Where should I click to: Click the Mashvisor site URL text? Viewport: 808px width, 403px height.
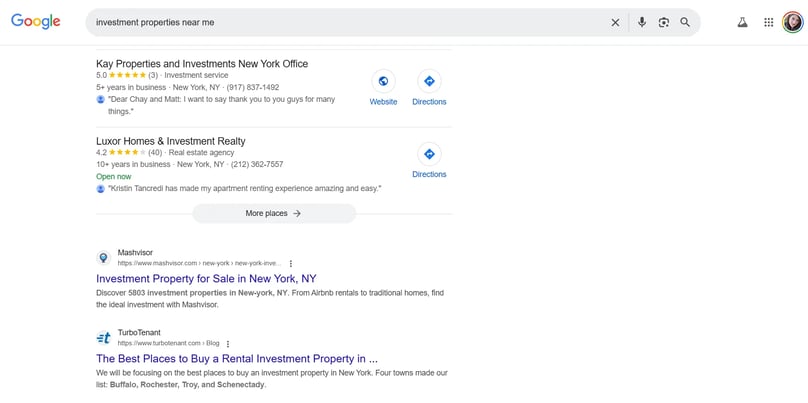[199, 263]
